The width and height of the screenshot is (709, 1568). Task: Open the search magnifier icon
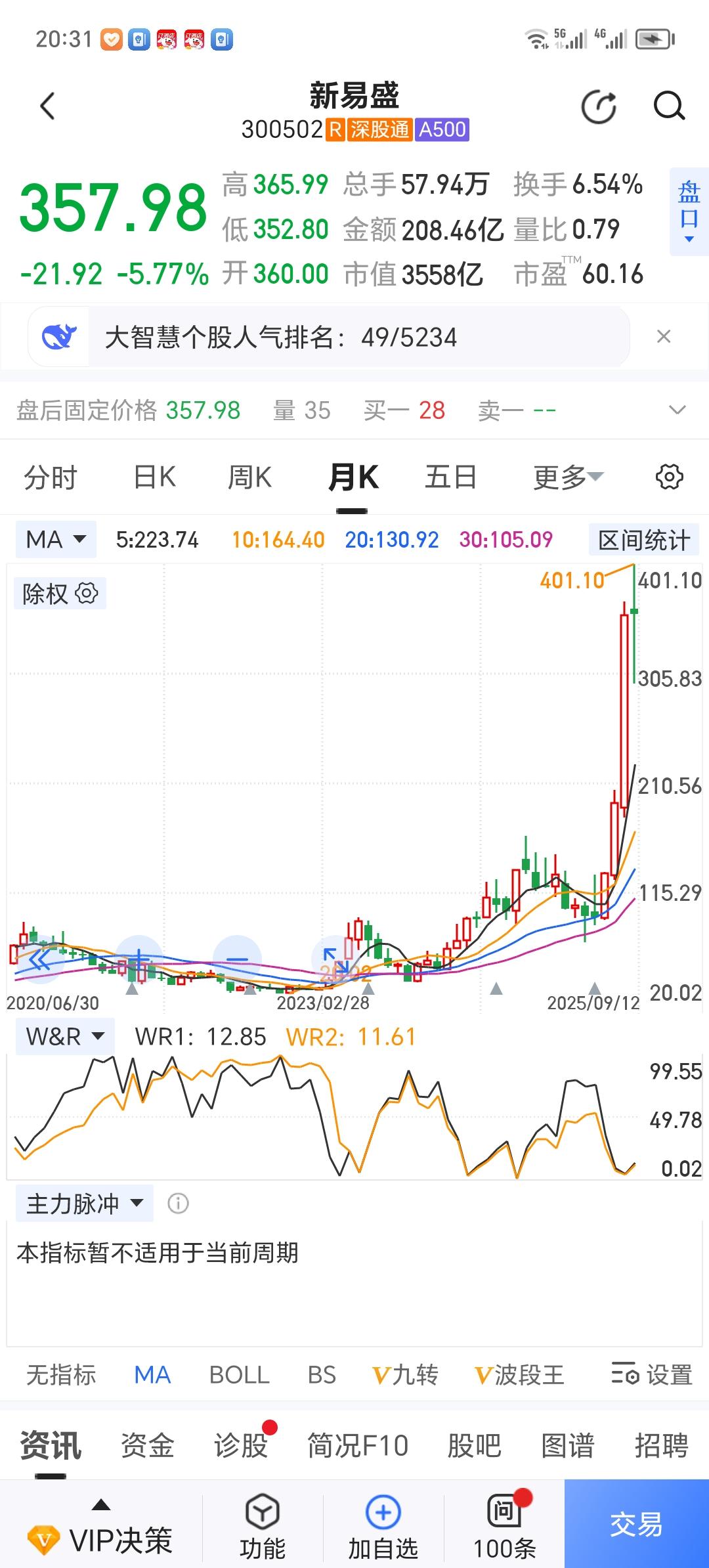[x=669, y=106]
